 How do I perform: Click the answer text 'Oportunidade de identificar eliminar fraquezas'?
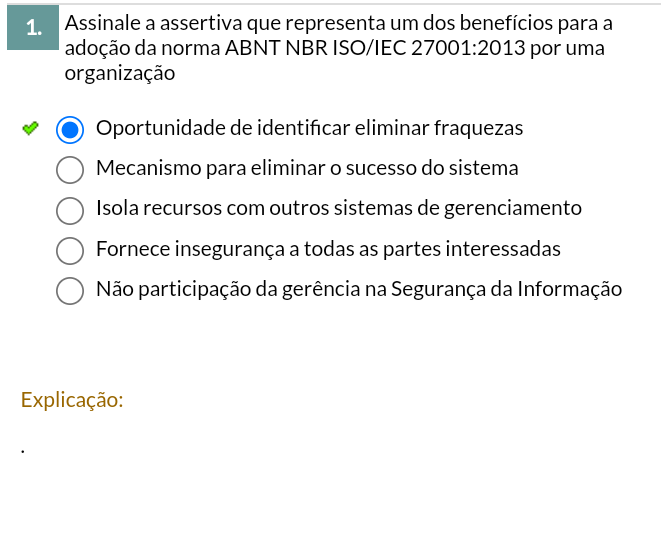click(x=309, y=129)
